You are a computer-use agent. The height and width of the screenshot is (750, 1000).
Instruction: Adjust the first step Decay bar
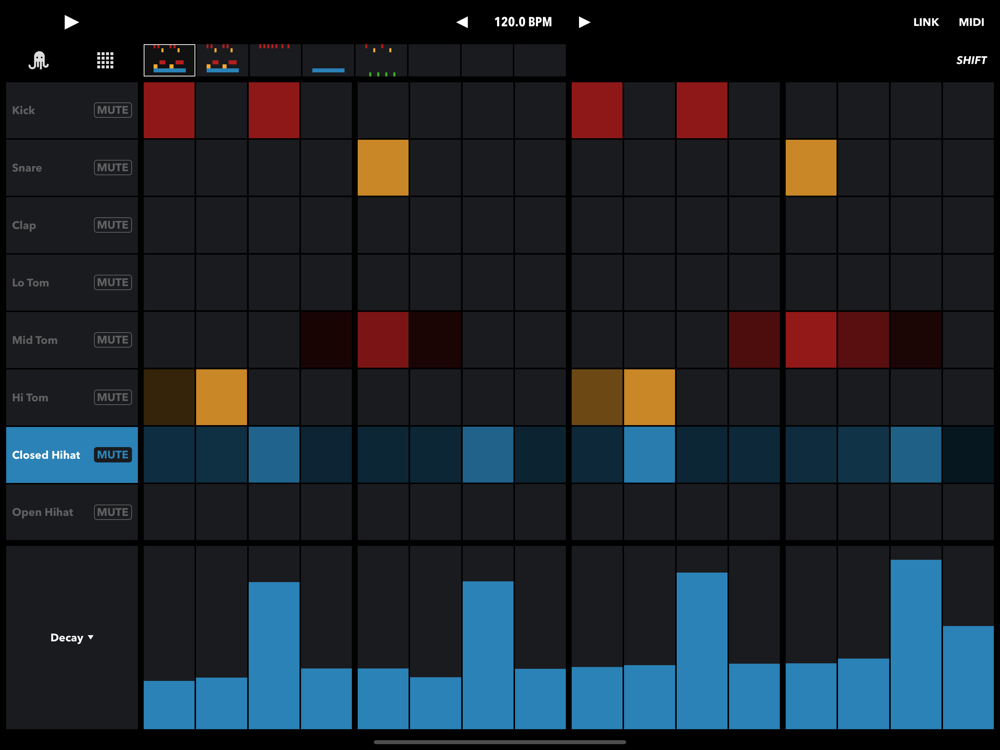169,704
